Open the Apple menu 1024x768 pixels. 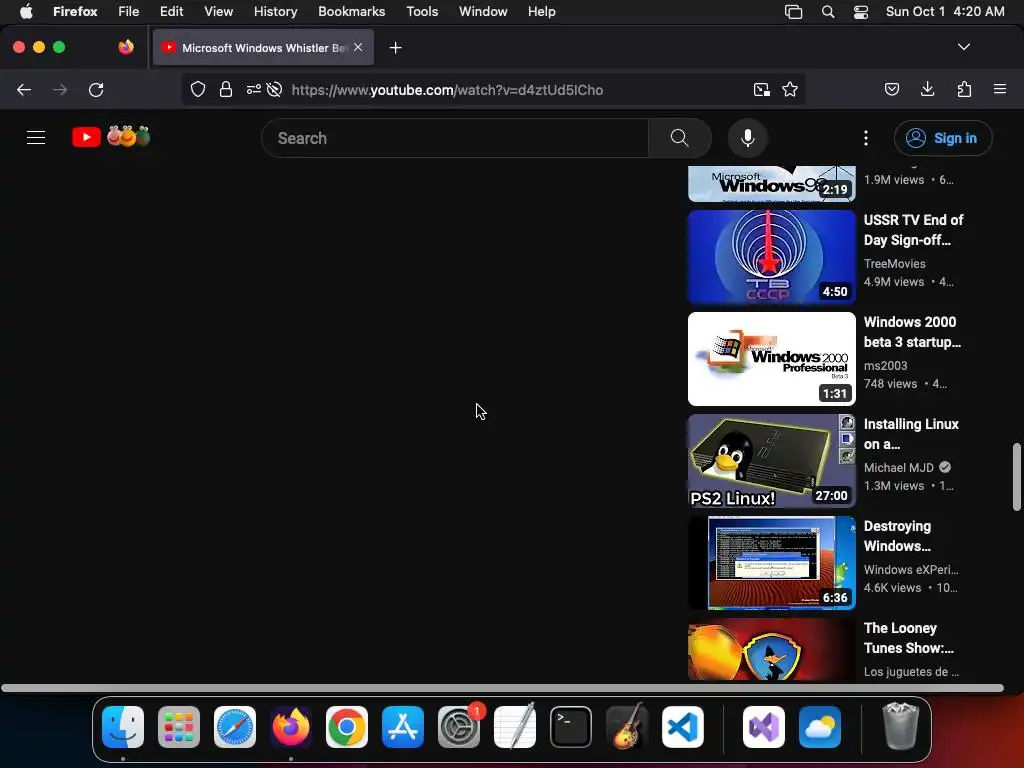(26, 11)
